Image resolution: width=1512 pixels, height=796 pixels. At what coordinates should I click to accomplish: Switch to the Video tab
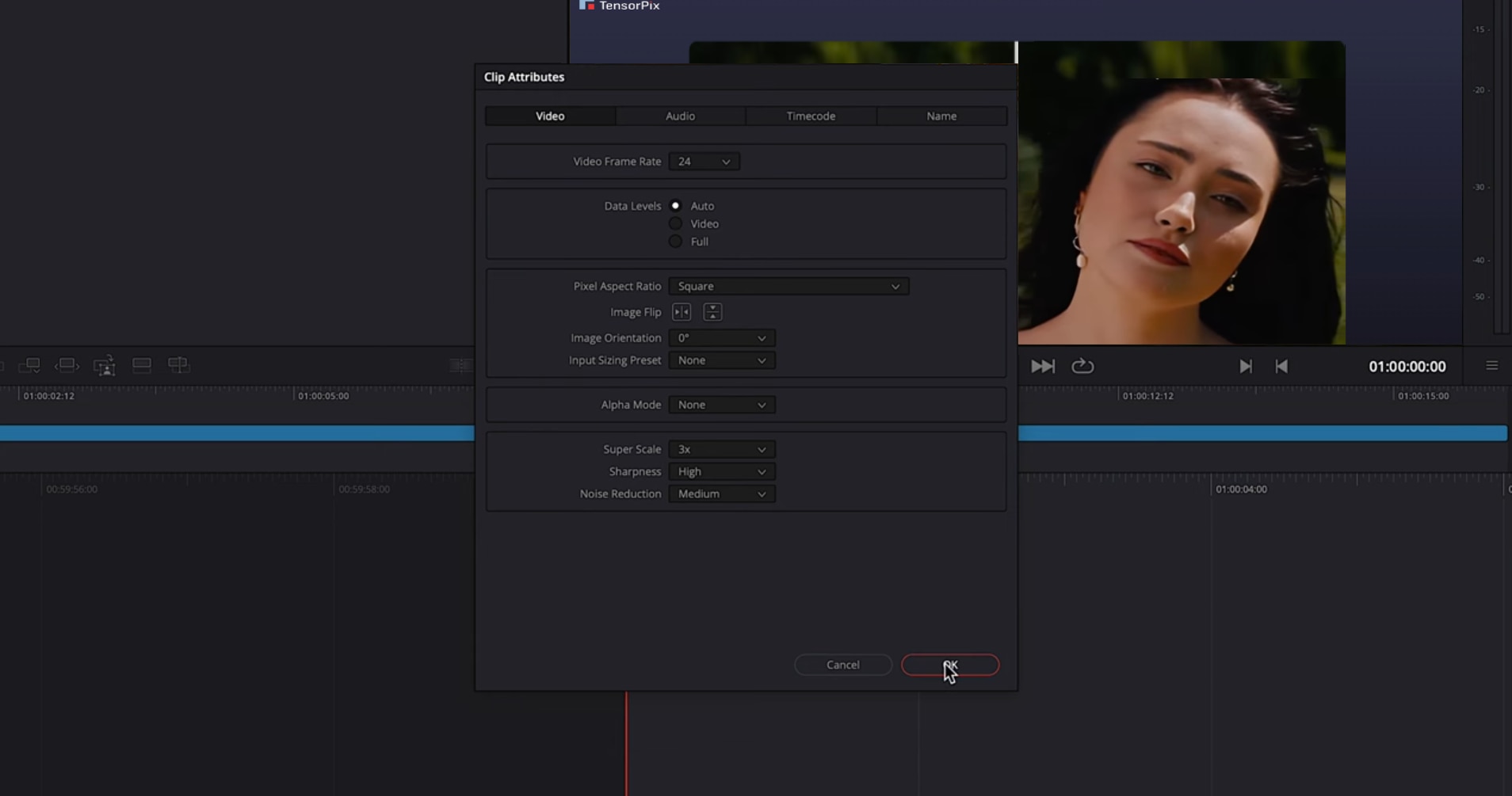[550, 116]
